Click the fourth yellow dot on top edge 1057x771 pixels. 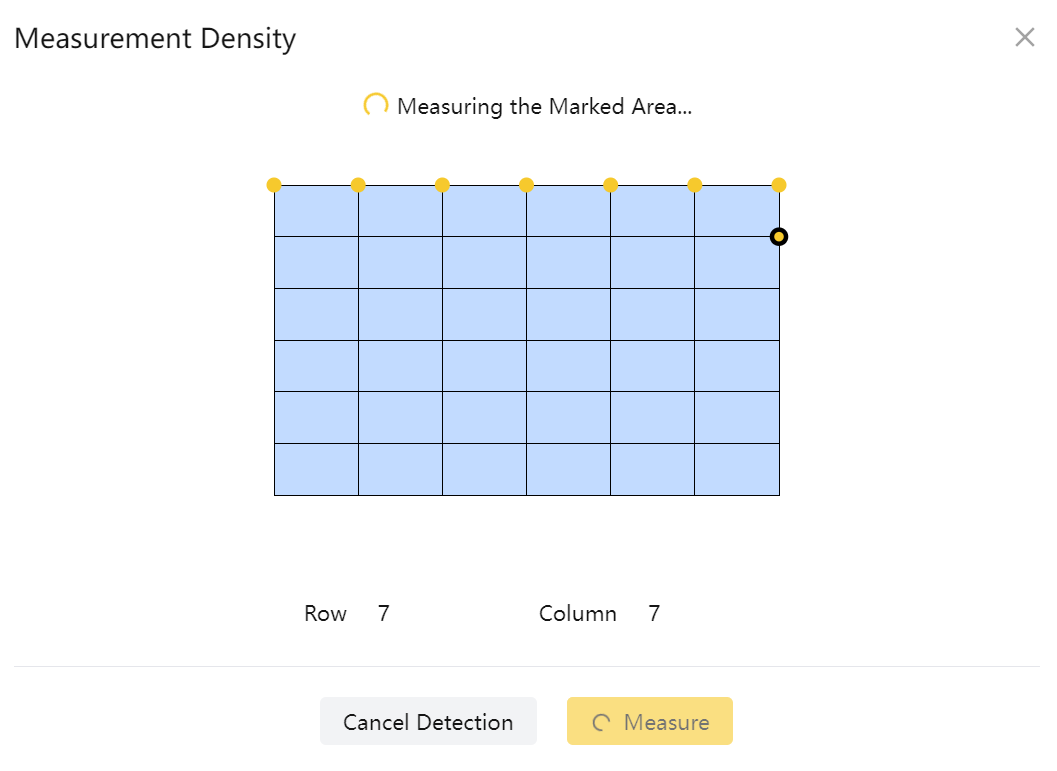point(526,185)
